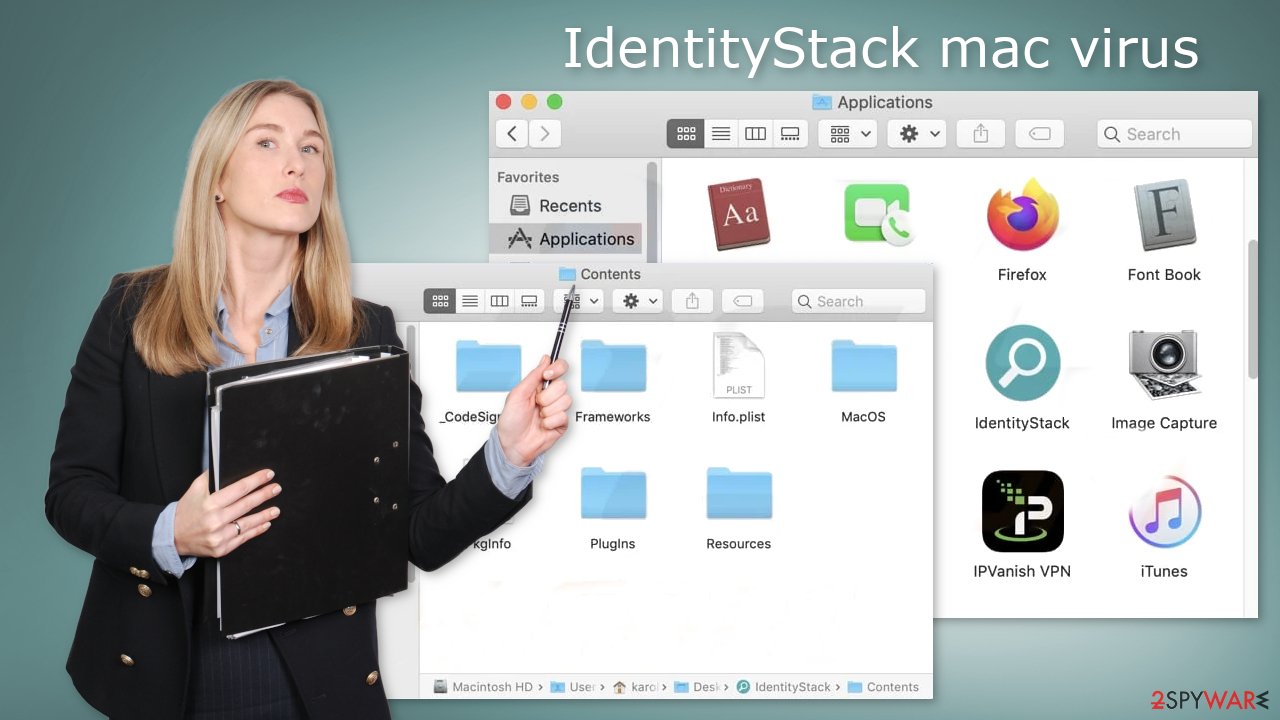Switch Applications window to gallery view
This screenshot has height=720, width=1280.
tap(790, 133)
